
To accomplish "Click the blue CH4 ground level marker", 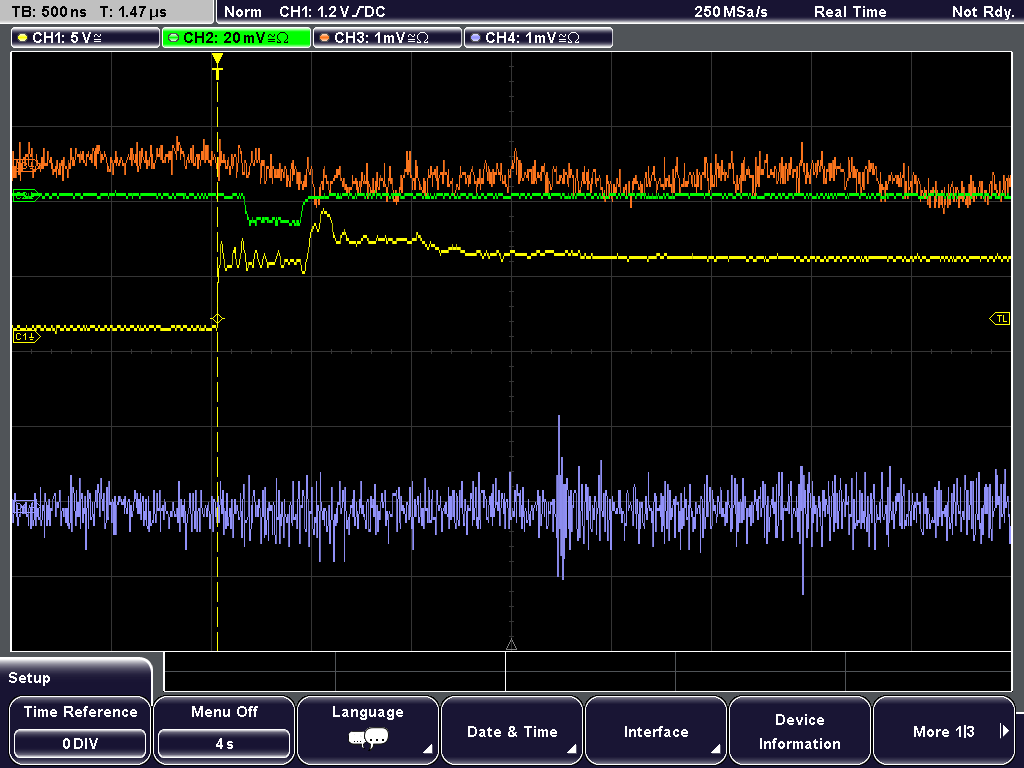I will tap(25, 507).
